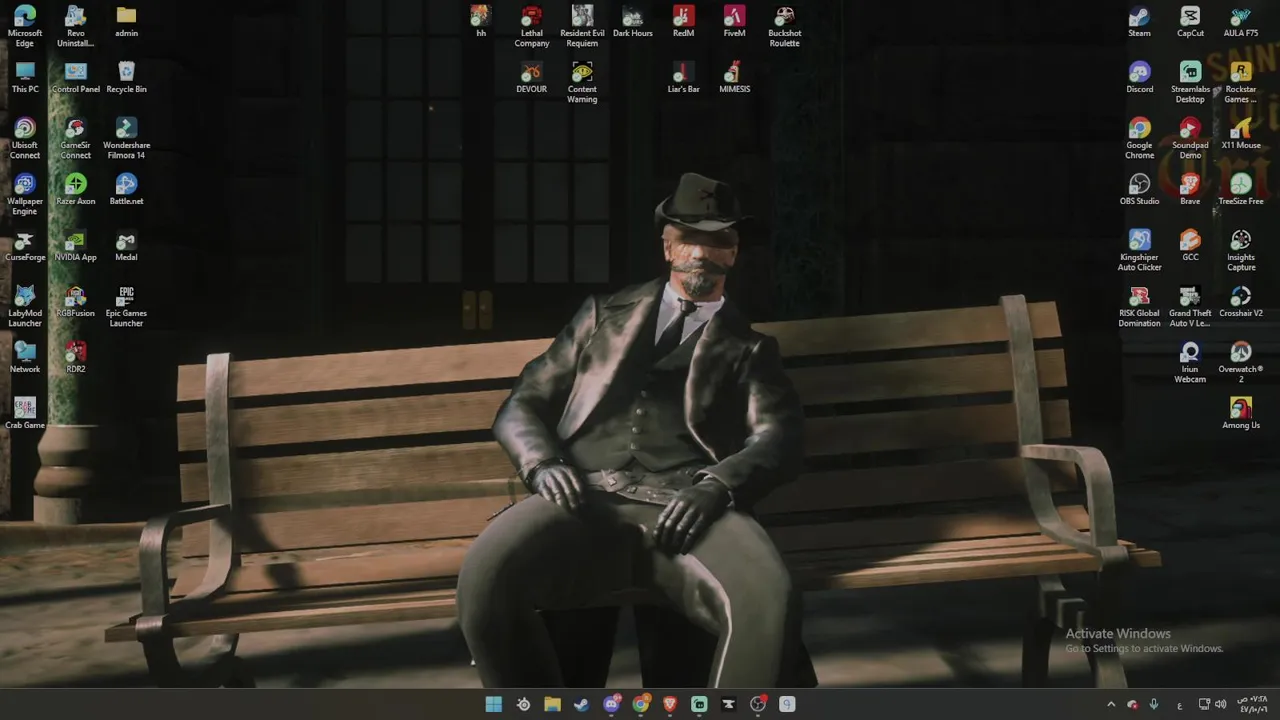Expand the hidden tray icons chevron
The height and width of the screenshot is (720, 1280).
1111,704
